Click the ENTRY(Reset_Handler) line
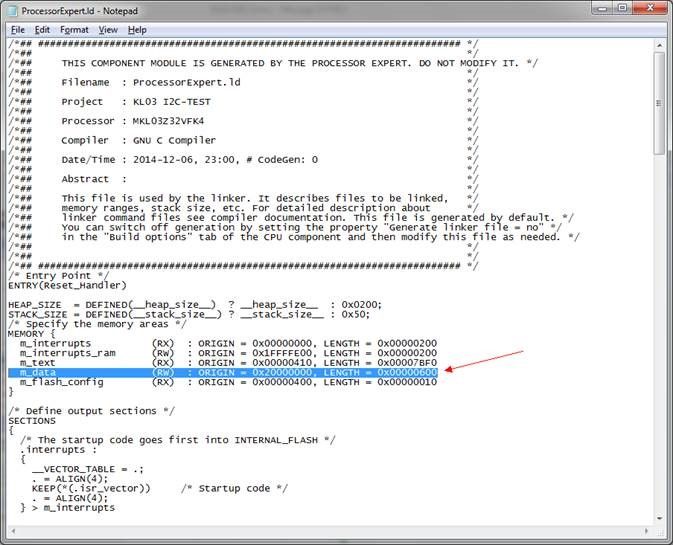Viewport: 673px width, 545px height. point(67,285)
